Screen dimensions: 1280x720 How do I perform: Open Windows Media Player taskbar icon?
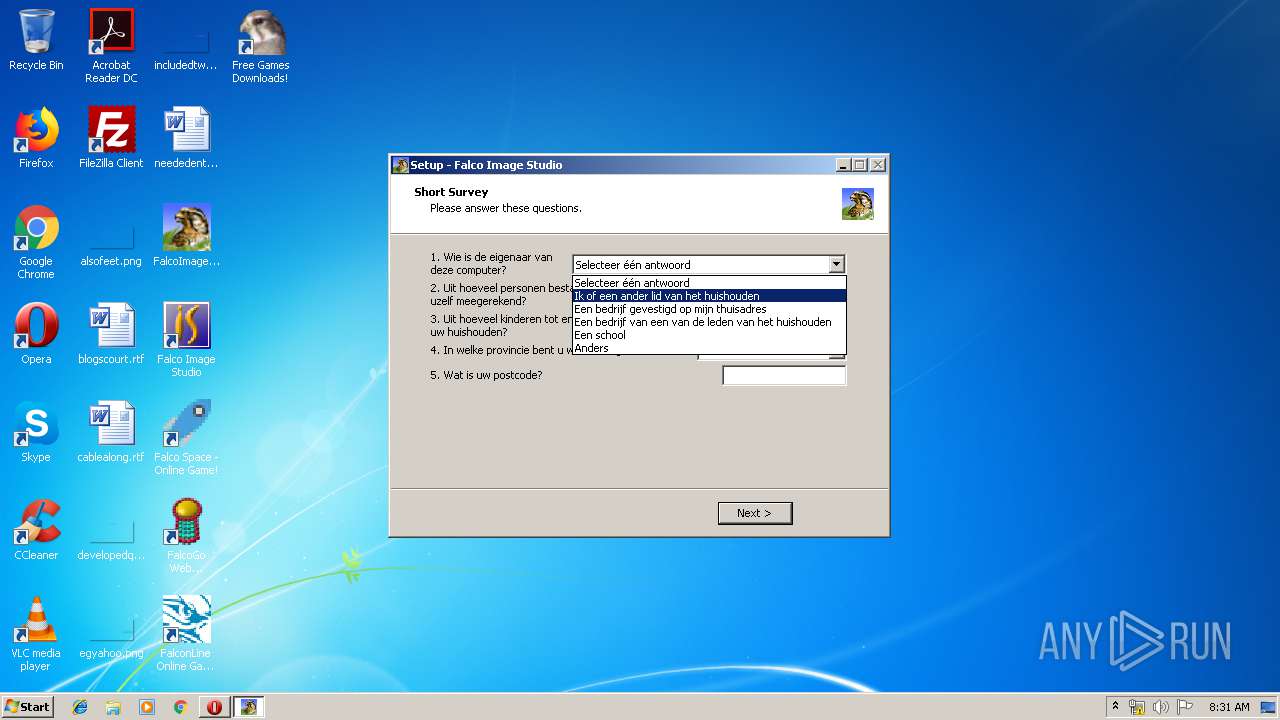click(147, 707)
